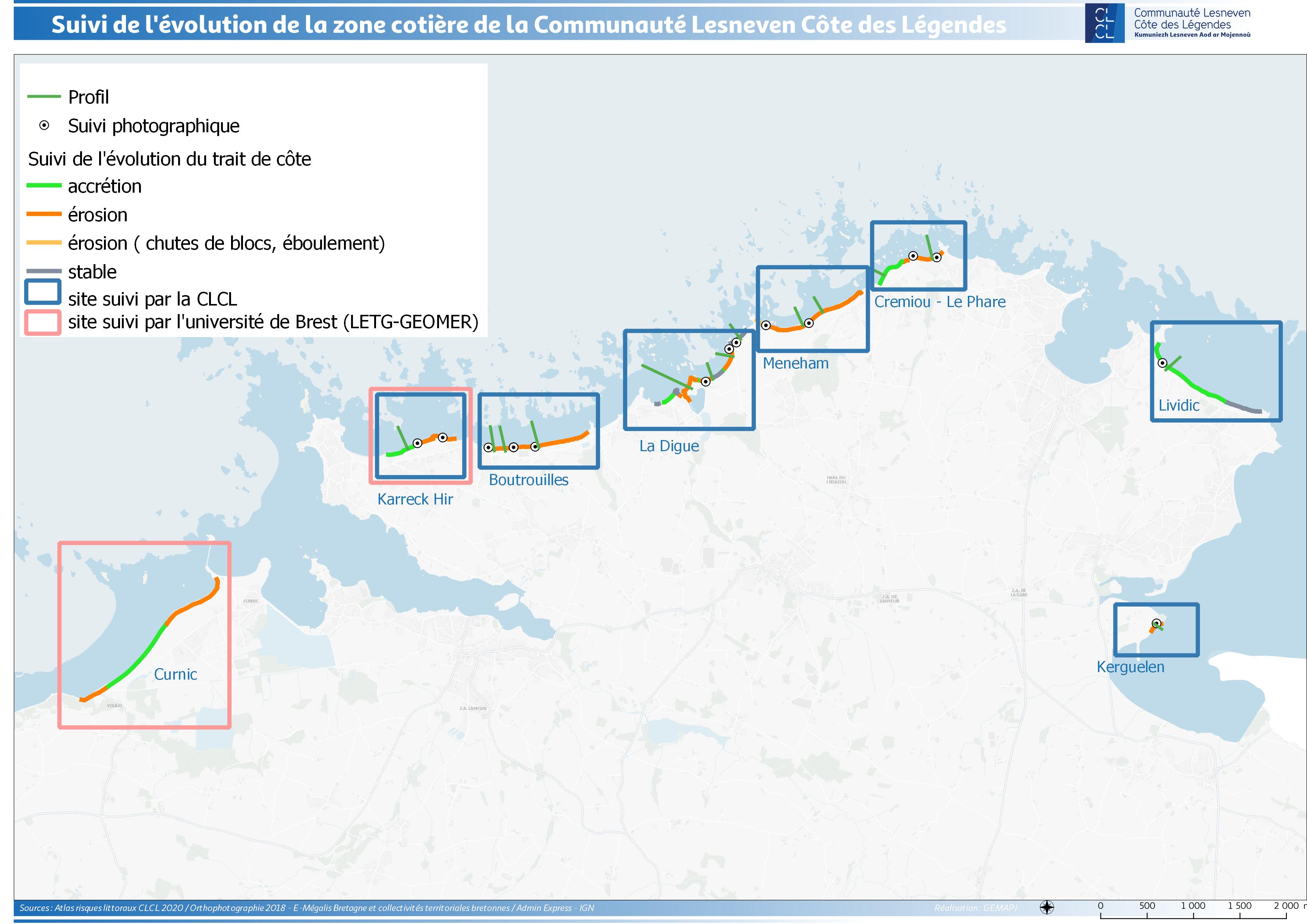Click 'érosion ( chutes de blocs, éboulement)' label

click(x=227, y=243)
